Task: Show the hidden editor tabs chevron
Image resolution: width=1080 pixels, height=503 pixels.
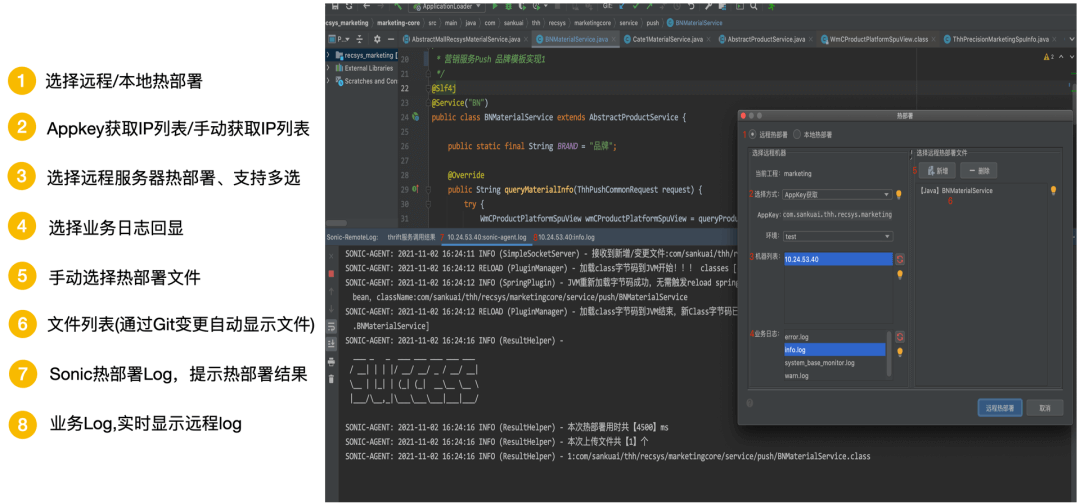Action: [x=1072, y=39]
